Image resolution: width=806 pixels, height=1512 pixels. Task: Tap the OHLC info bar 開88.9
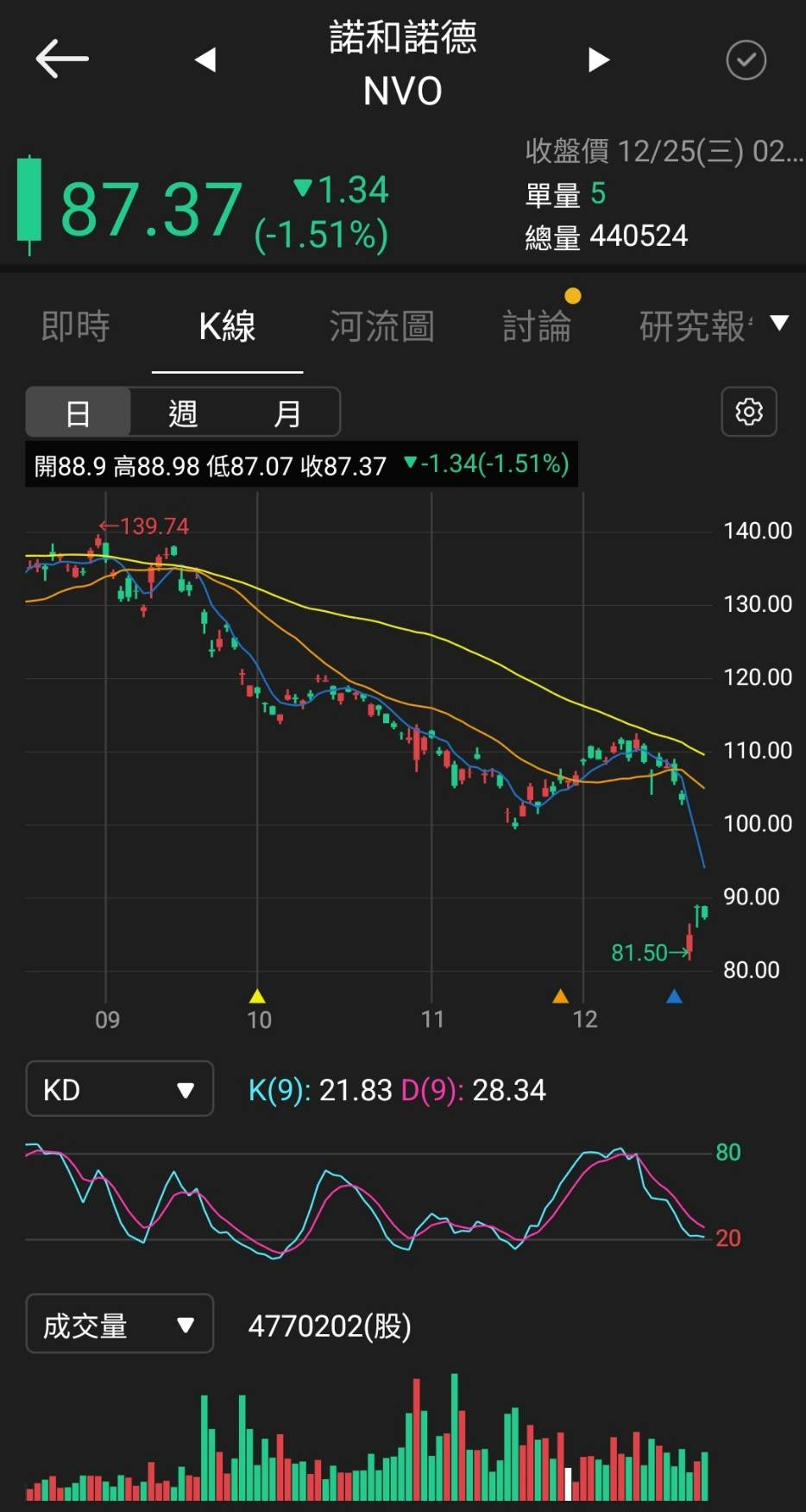coord(301,466)
